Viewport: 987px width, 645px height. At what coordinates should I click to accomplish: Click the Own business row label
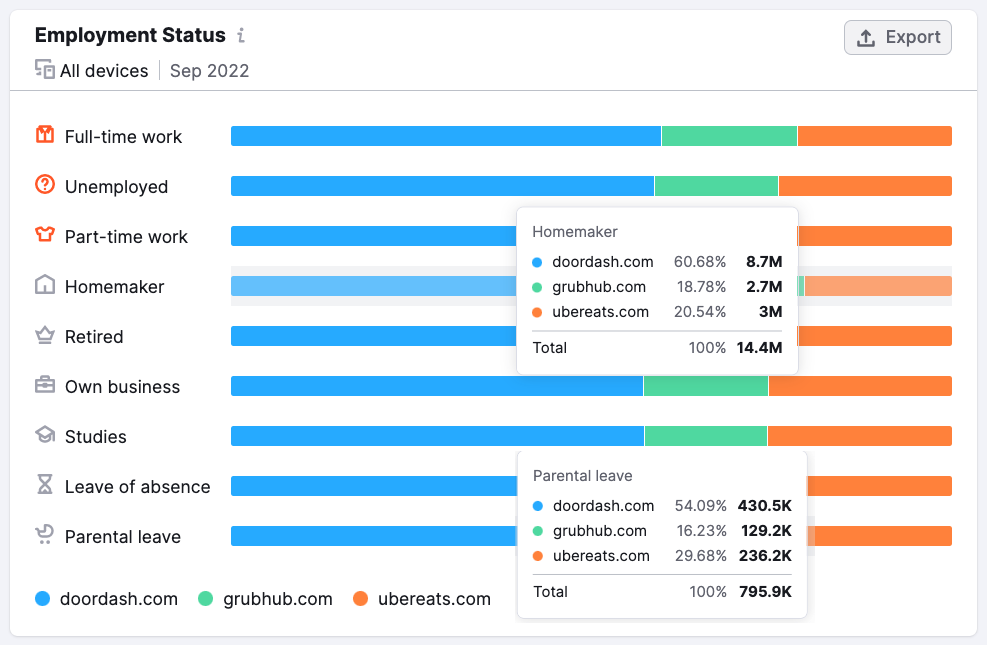pos(123,386)
